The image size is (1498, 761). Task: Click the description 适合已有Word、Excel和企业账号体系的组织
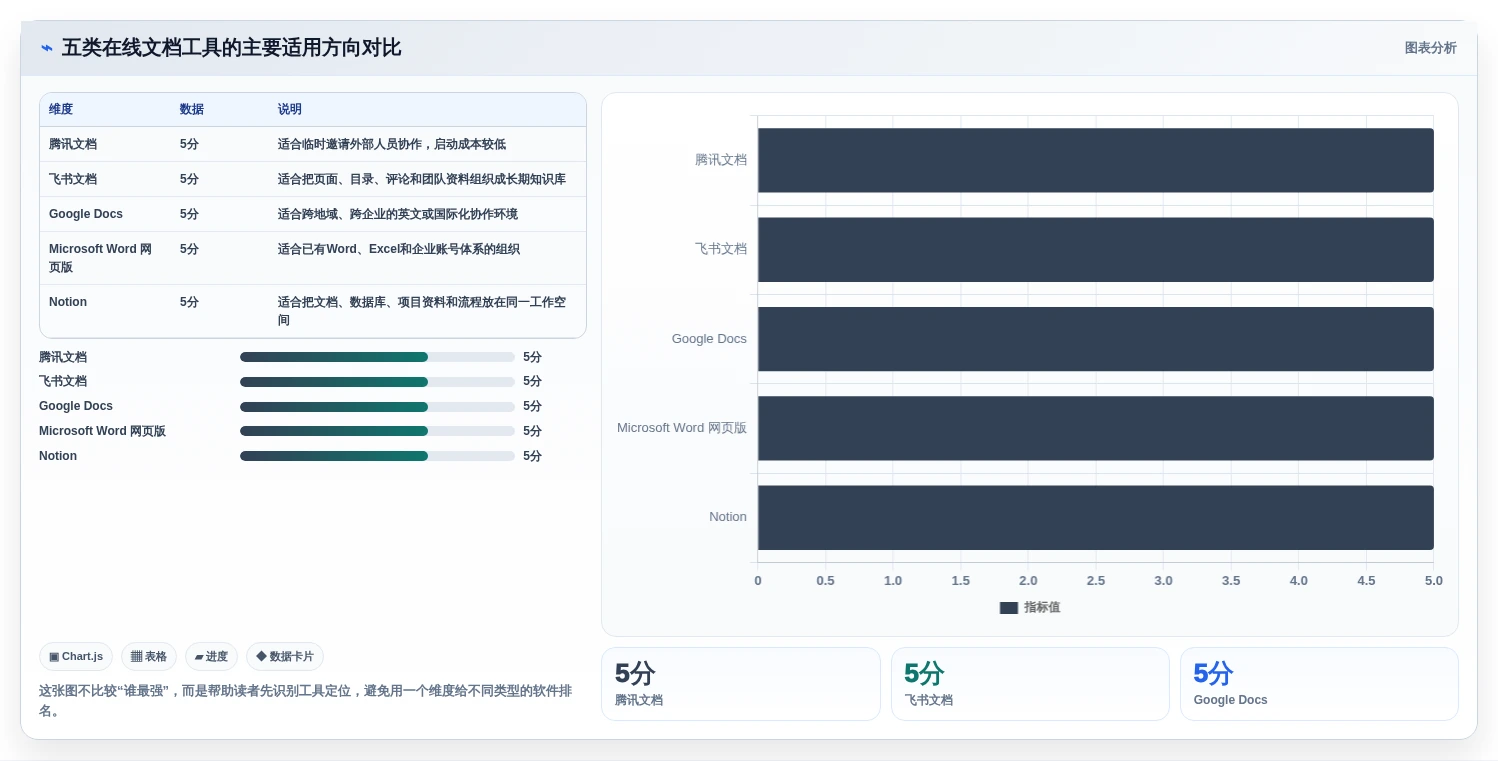click(399, 249)
